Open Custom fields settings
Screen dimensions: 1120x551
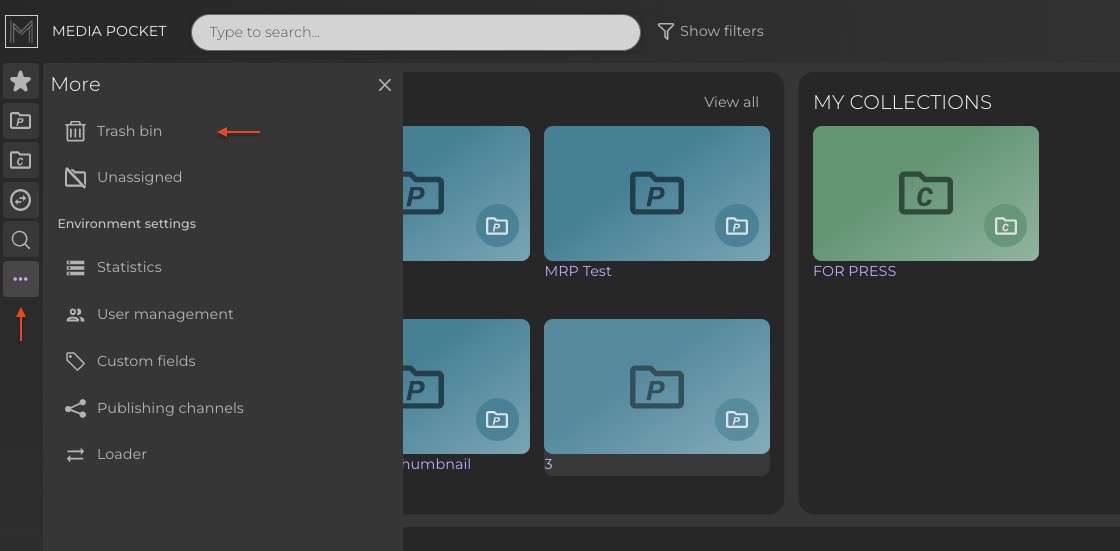pos(146,361)
